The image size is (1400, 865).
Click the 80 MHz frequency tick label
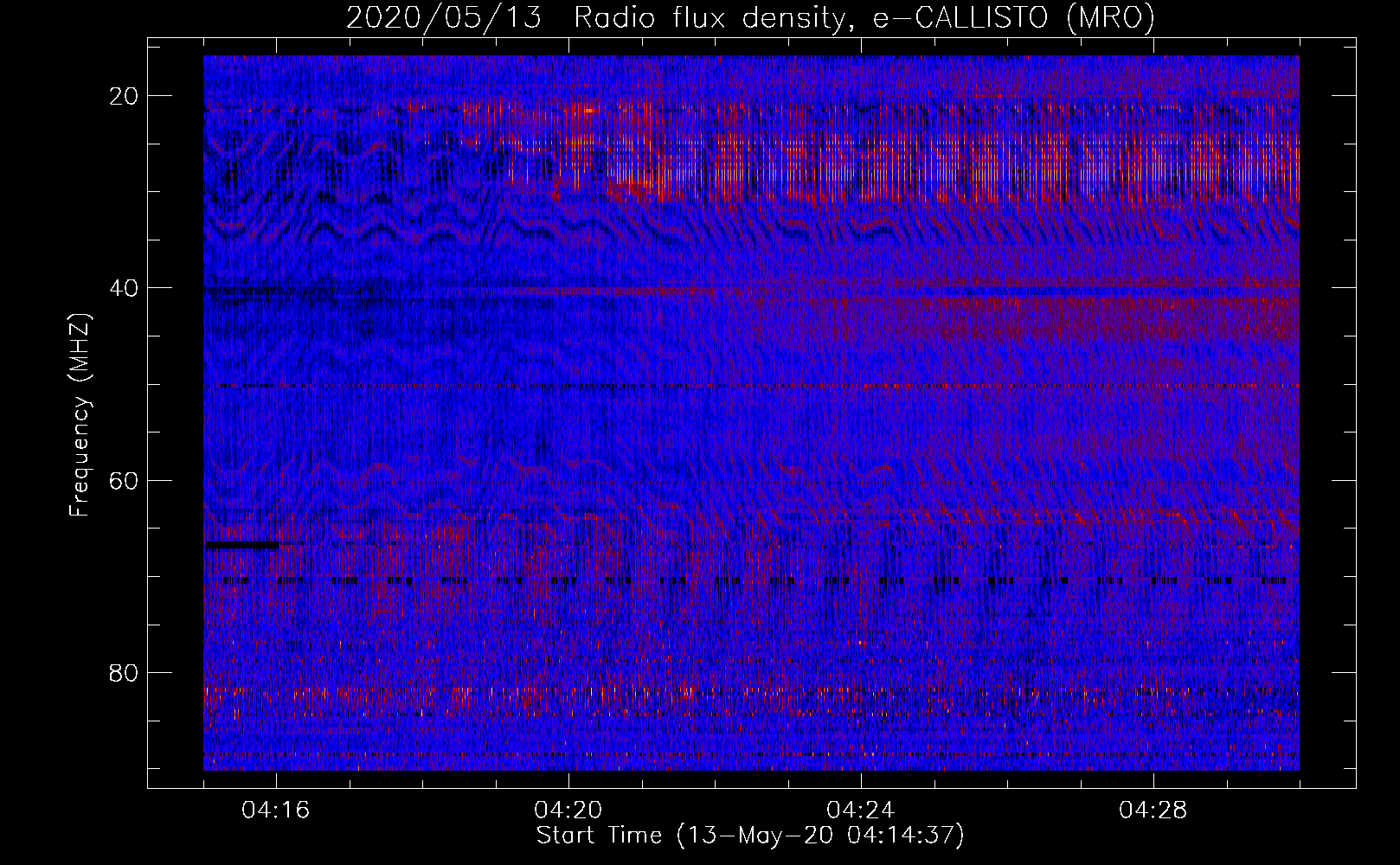coord(125,672)
